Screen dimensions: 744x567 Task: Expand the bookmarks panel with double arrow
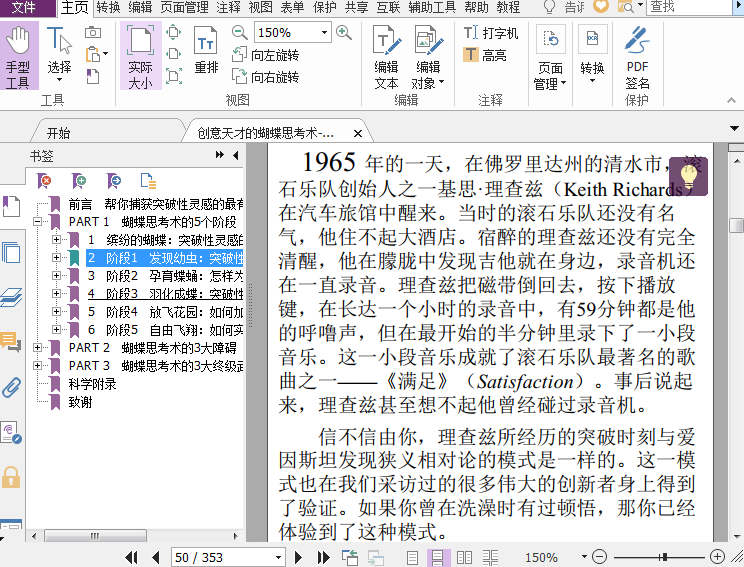click(x=219, y=155)
